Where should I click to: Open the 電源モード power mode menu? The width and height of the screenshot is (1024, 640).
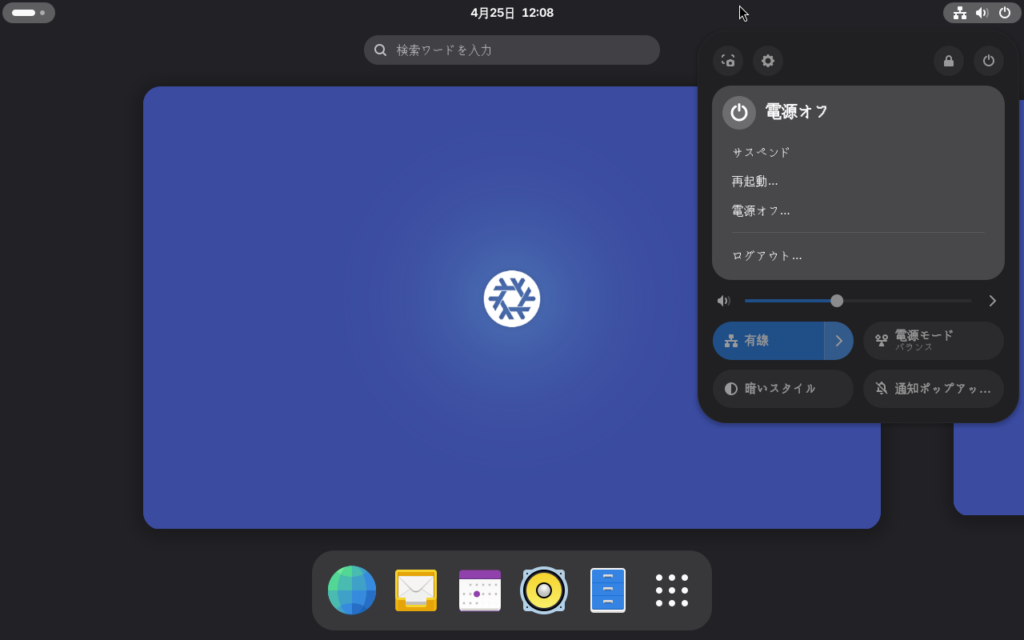(x=933, y=341)
